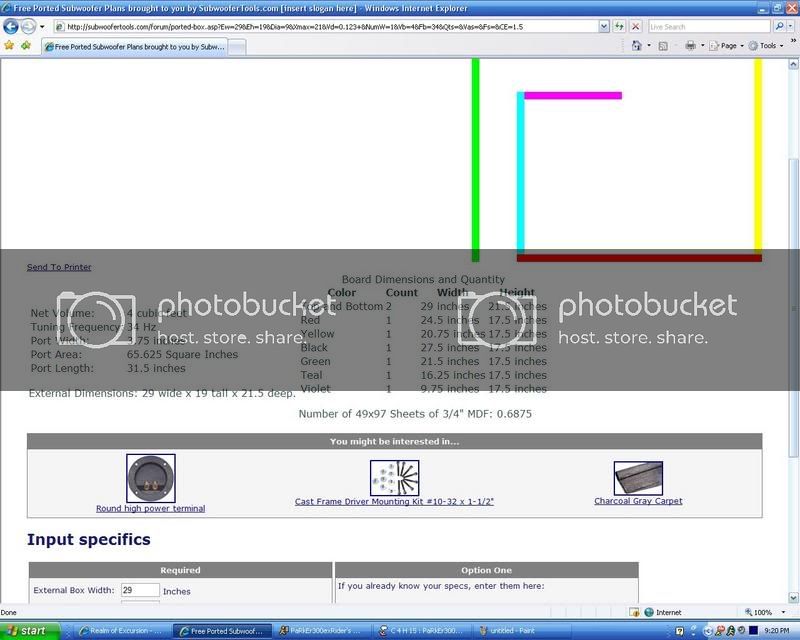Click the Print toolbar icon
The width and height of the screenshot is (800, 640).
click(690, 46)
